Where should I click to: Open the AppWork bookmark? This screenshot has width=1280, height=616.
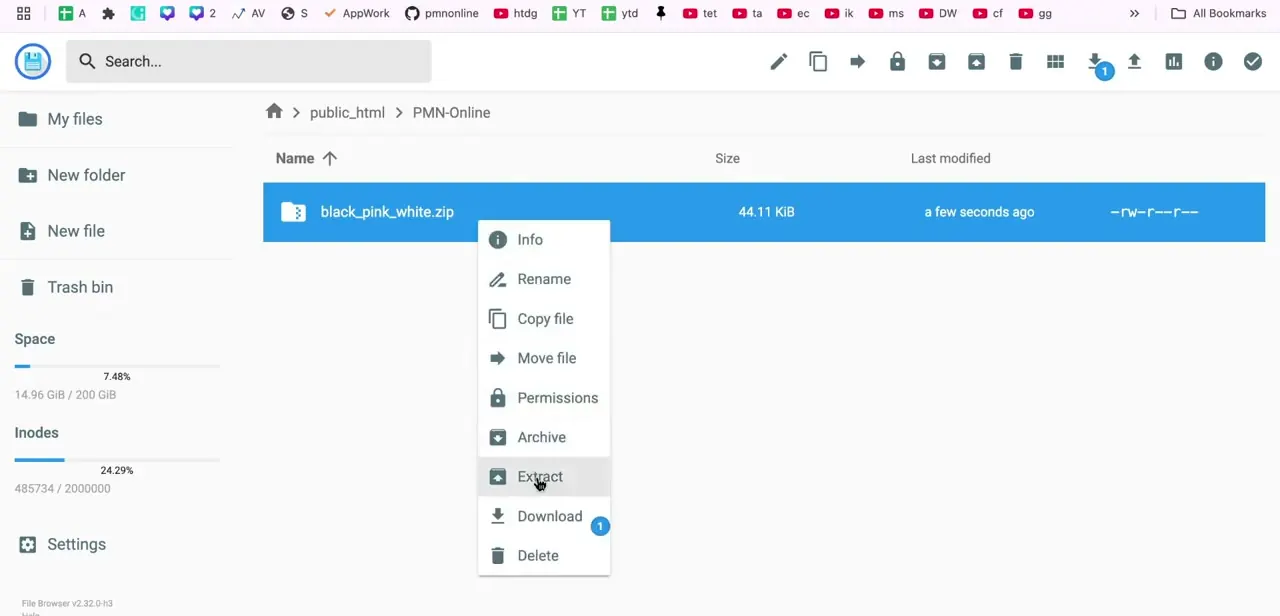pos(356,13)
